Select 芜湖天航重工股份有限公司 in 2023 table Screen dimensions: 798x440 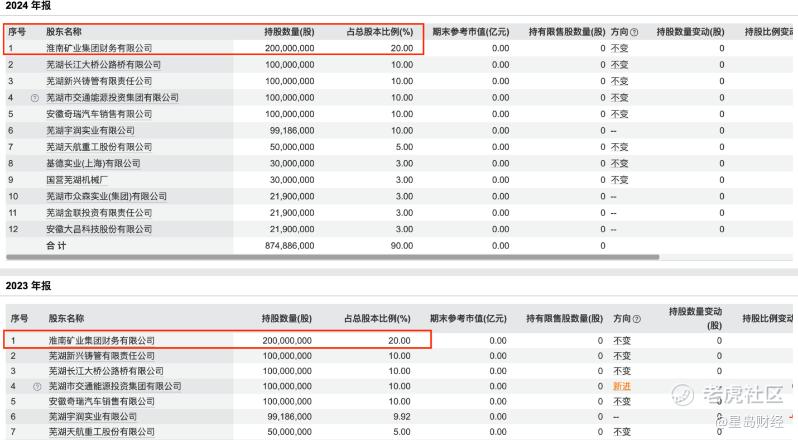point(102,432)
